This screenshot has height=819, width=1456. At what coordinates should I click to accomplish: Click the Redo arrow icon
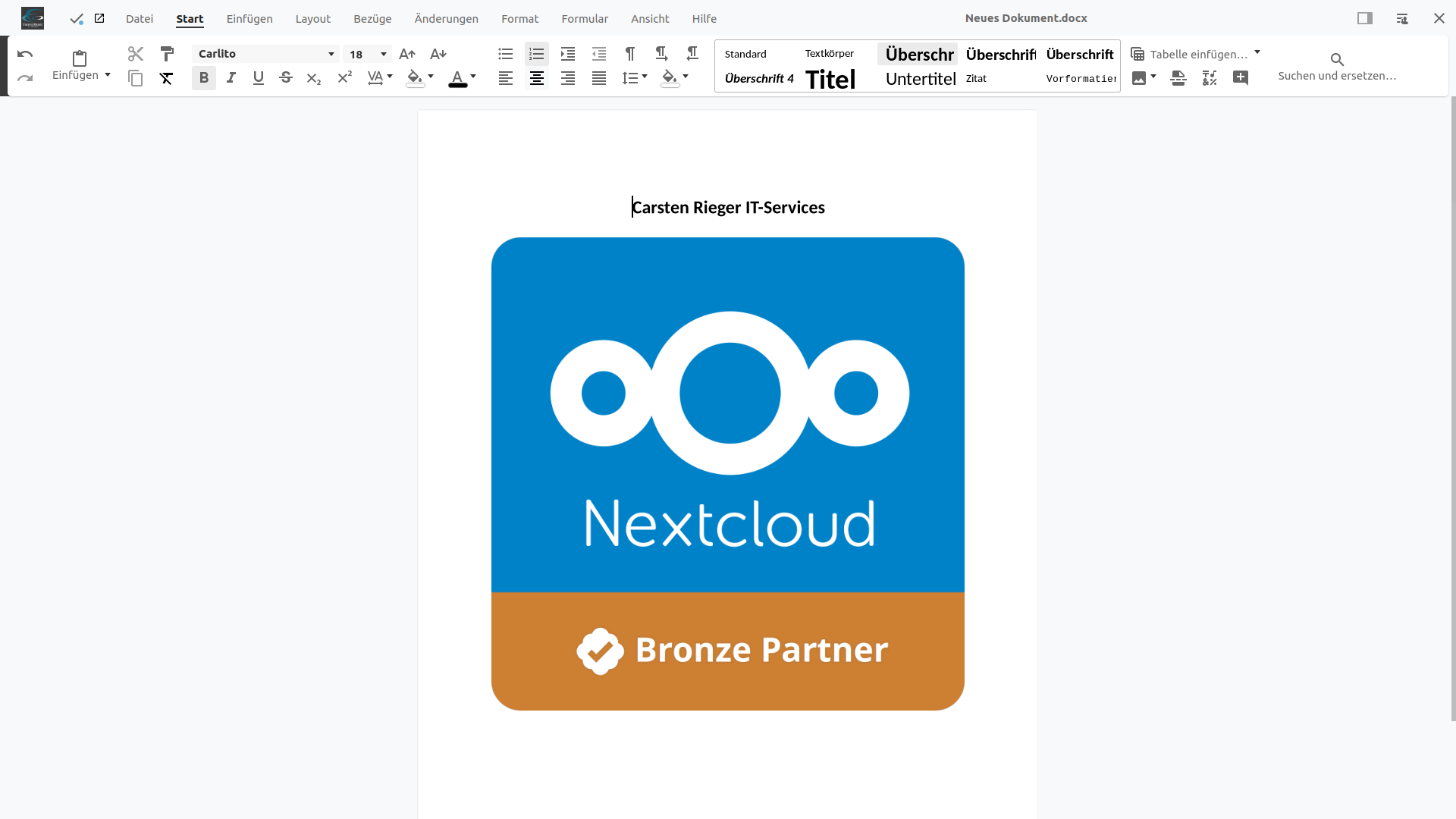(25, 78)
